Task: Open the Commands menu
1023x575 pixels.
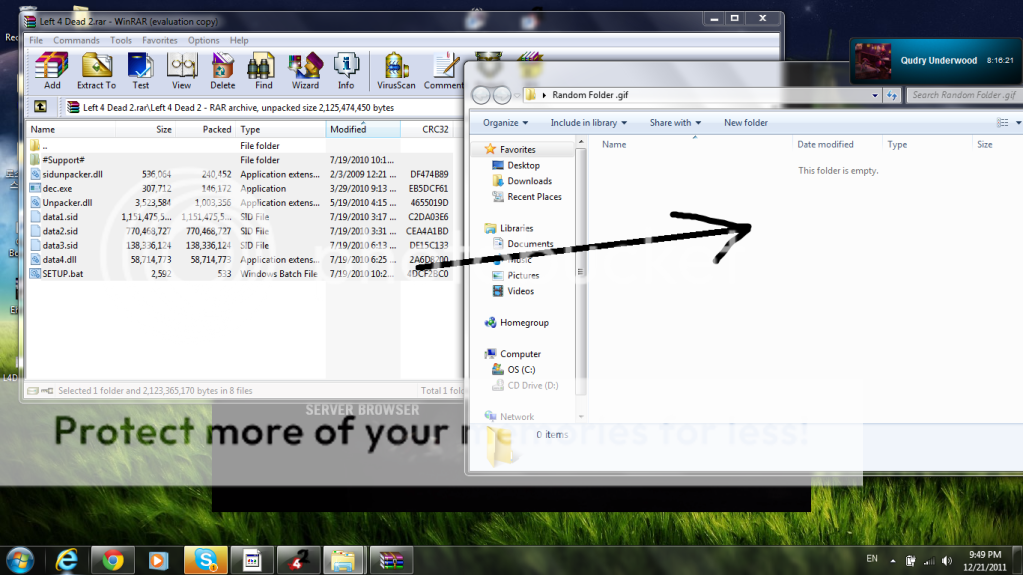Action: point(76,40)
